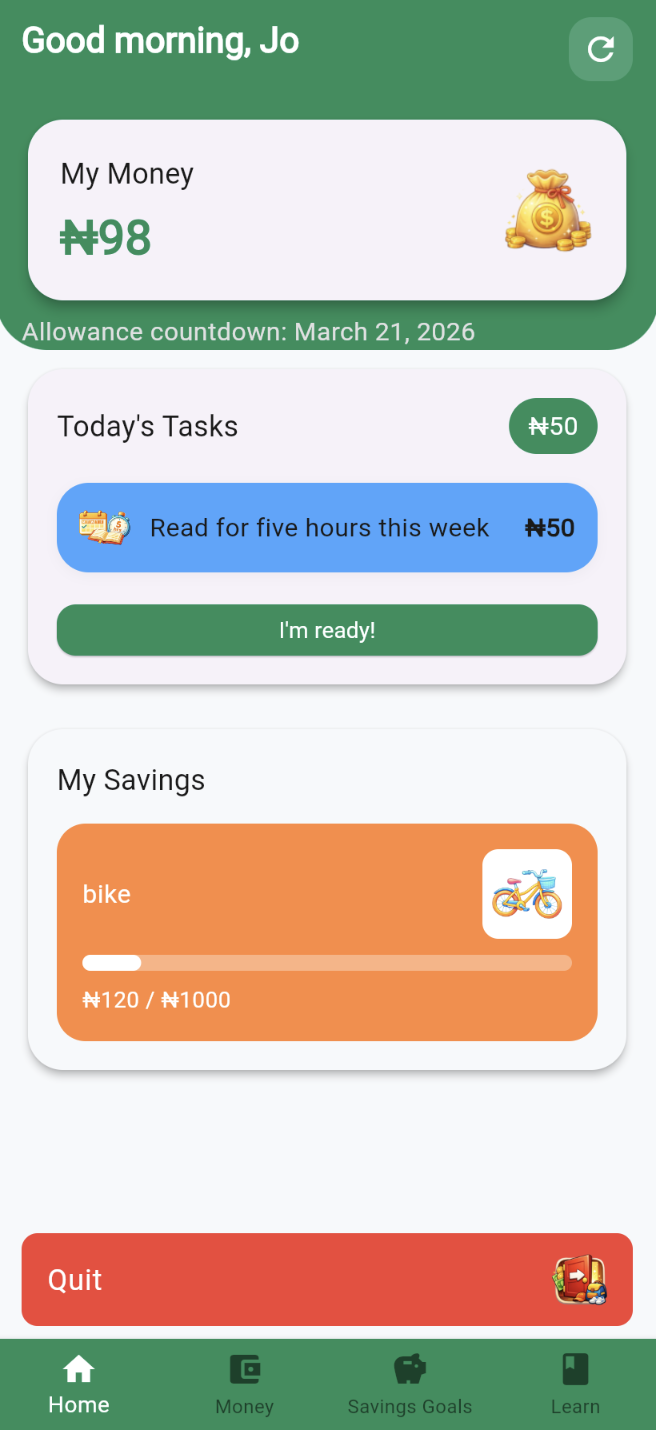
Task: Select the Home icon in the bottom navigation
Action: (78, 1368)
